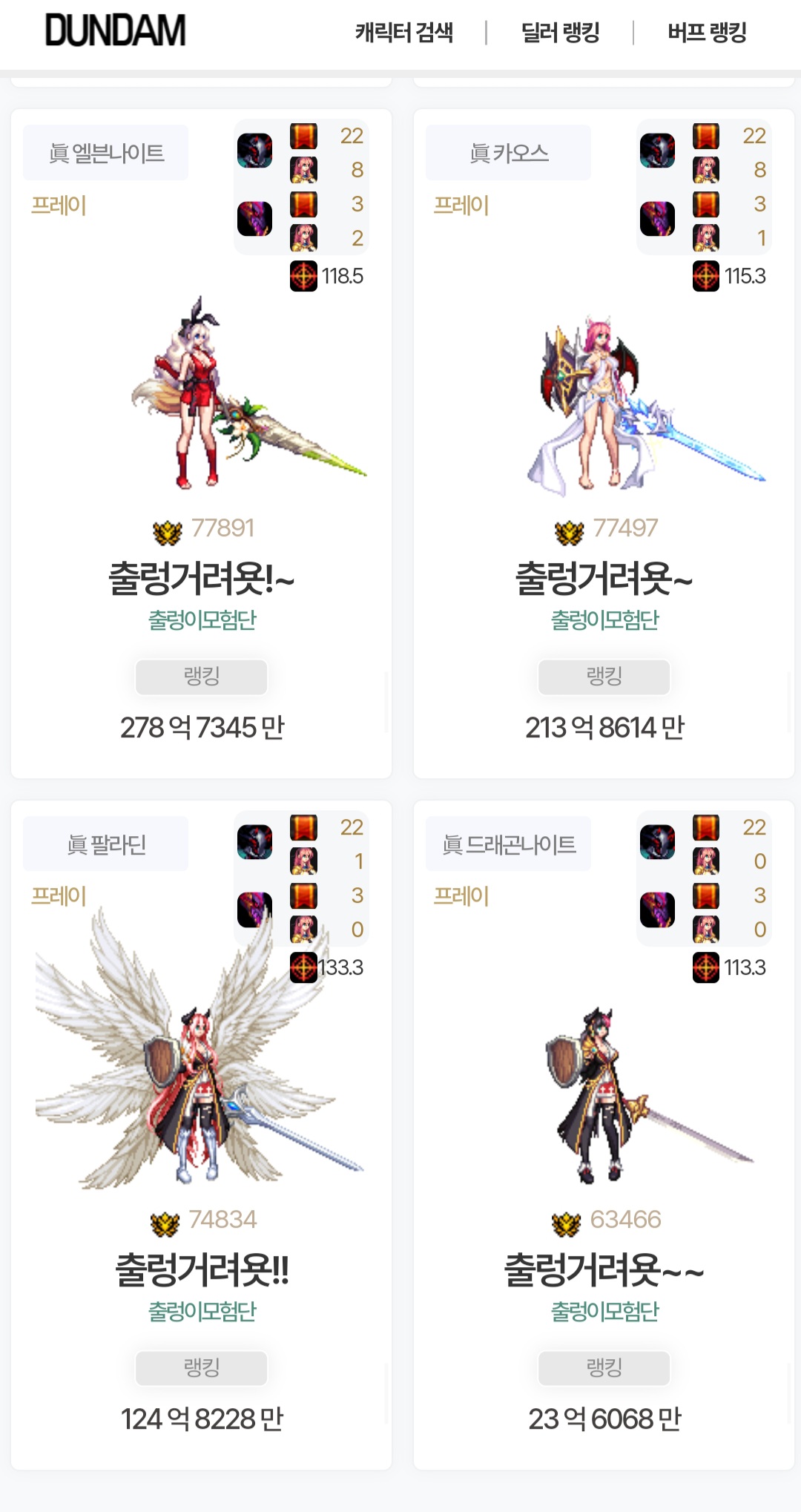Click the 랭킹 button under 출렁거려욧~ card
This screenshot has width=801, height=1512.
604,677
